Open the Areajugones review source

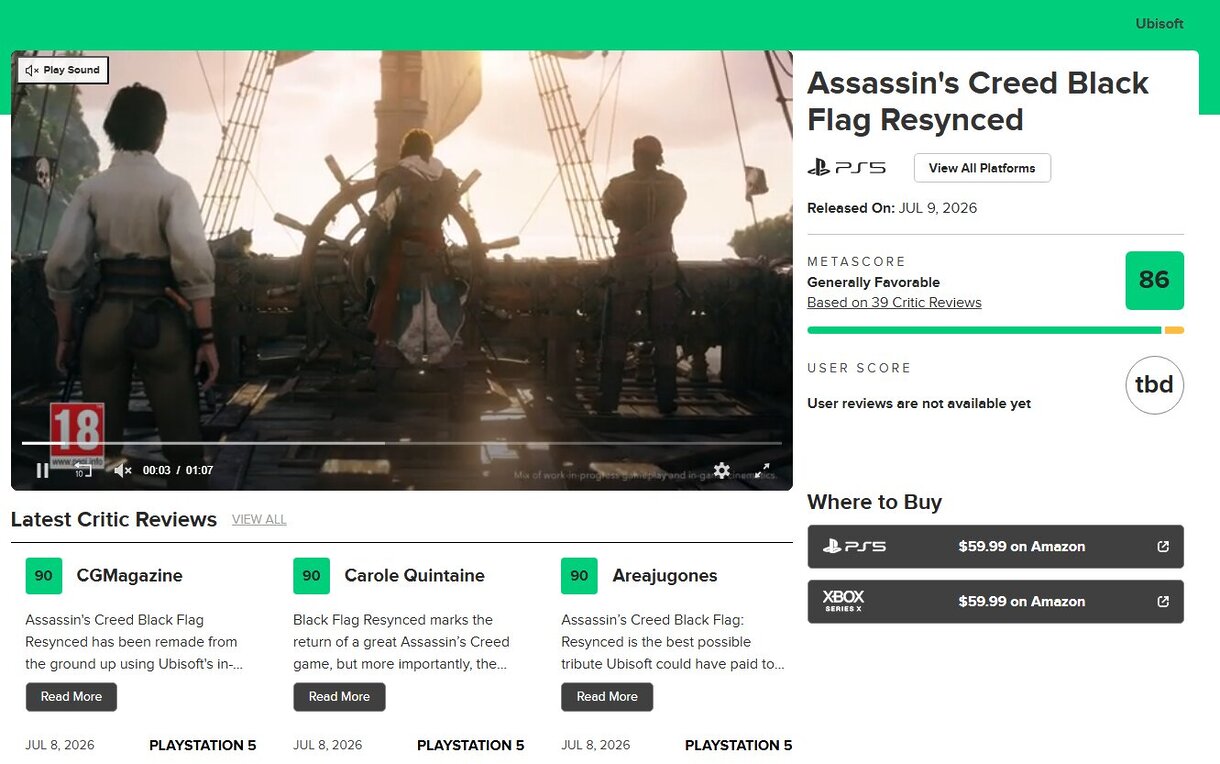pos(664,576)
